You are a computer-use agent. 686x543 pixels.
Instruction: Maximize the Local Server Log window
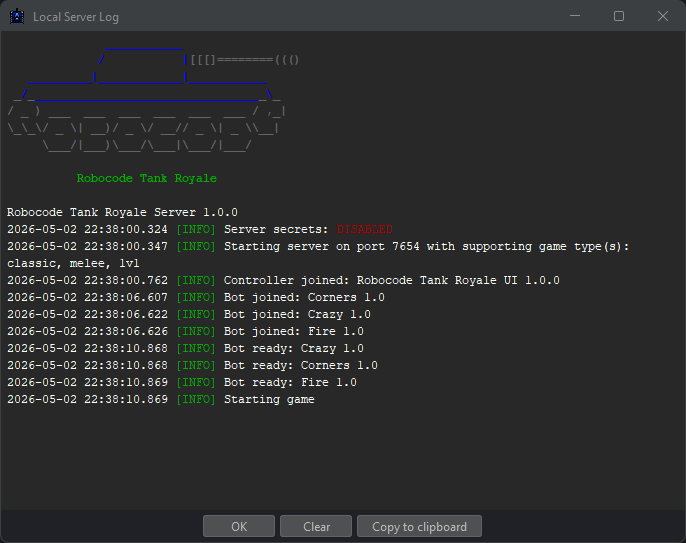[619, 16]
